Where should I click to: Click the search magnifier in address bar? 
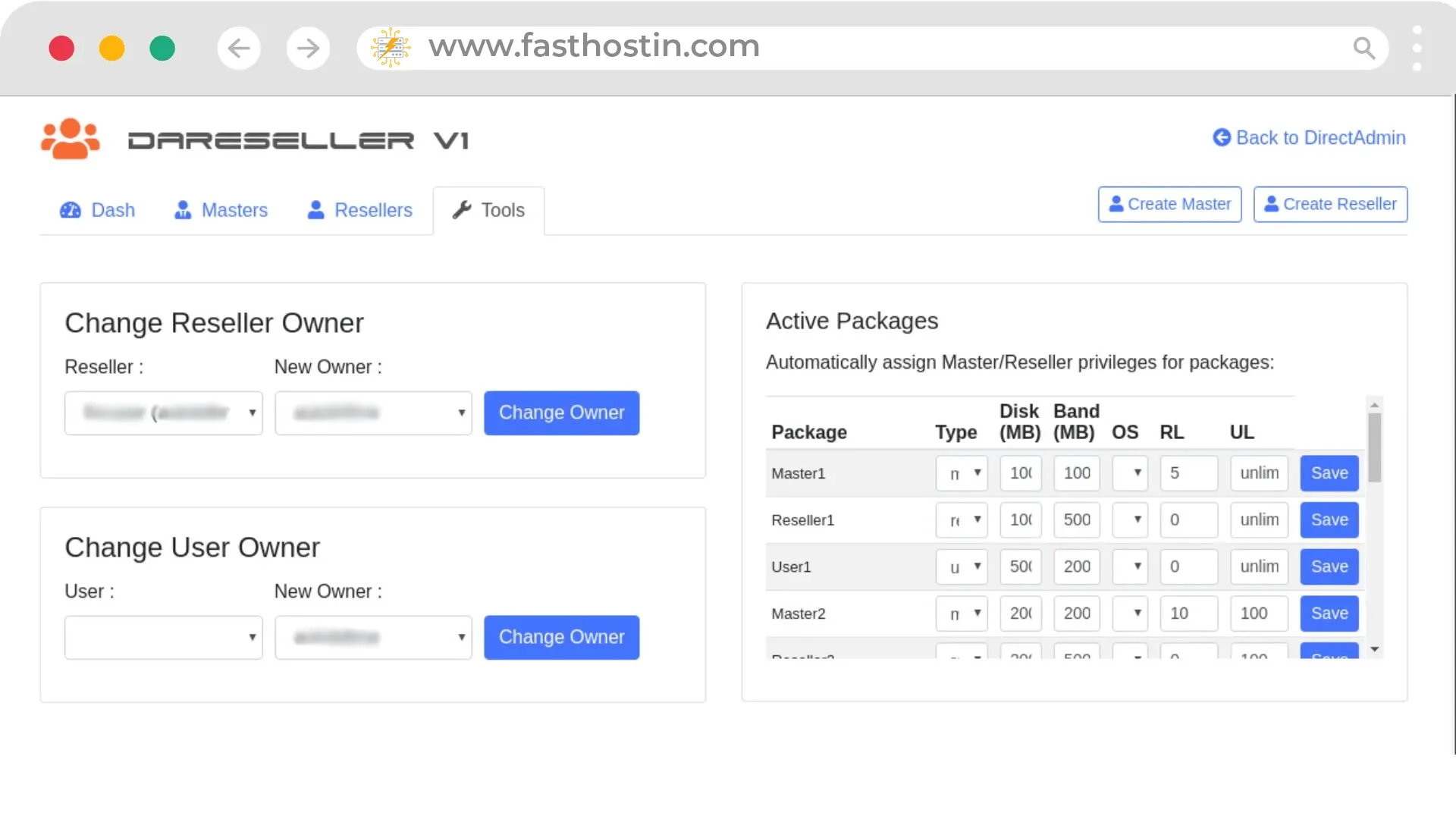click(x=1363, y=49)
